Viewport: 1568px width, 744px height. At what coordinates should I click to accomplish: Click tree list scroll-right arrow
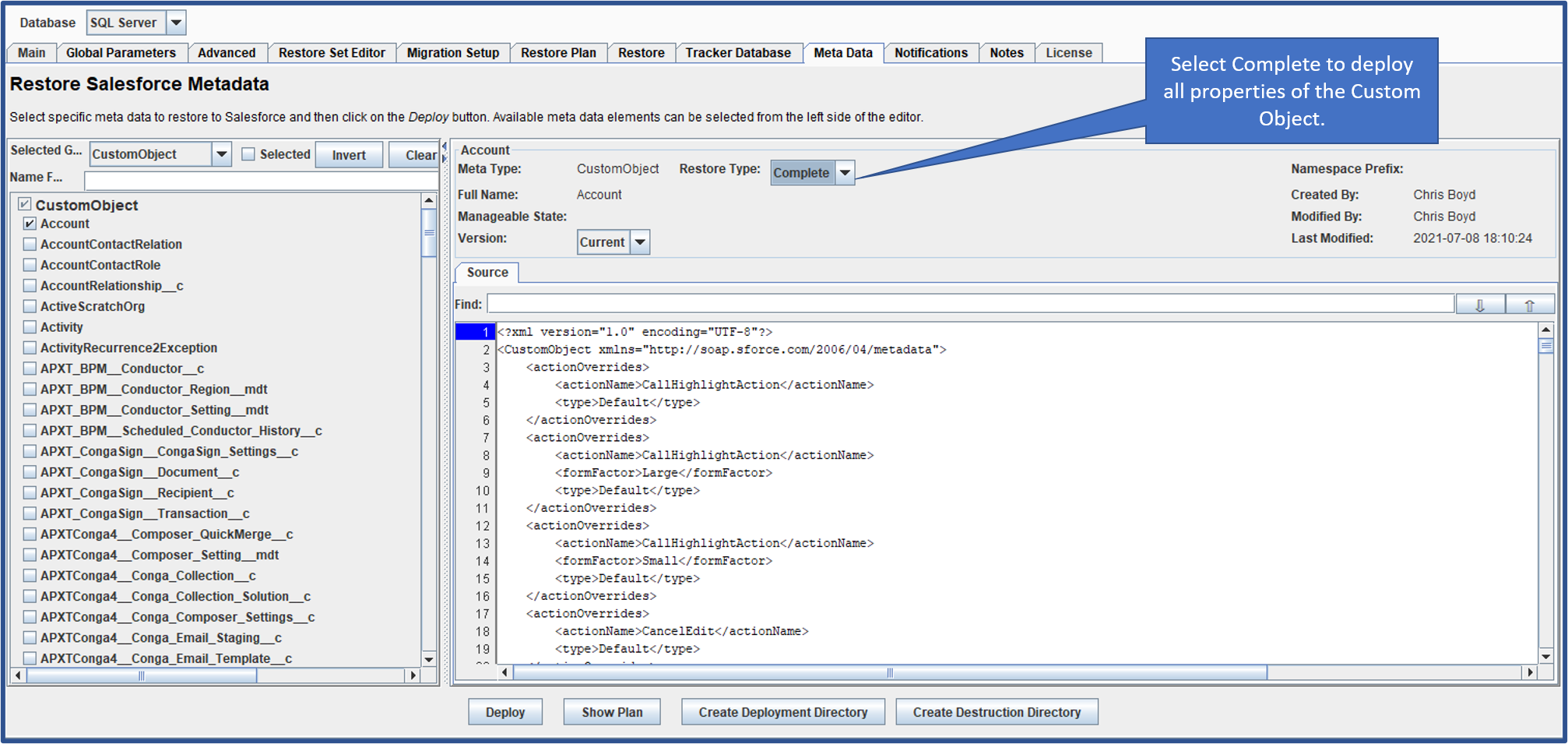click(x=413, y=675)
